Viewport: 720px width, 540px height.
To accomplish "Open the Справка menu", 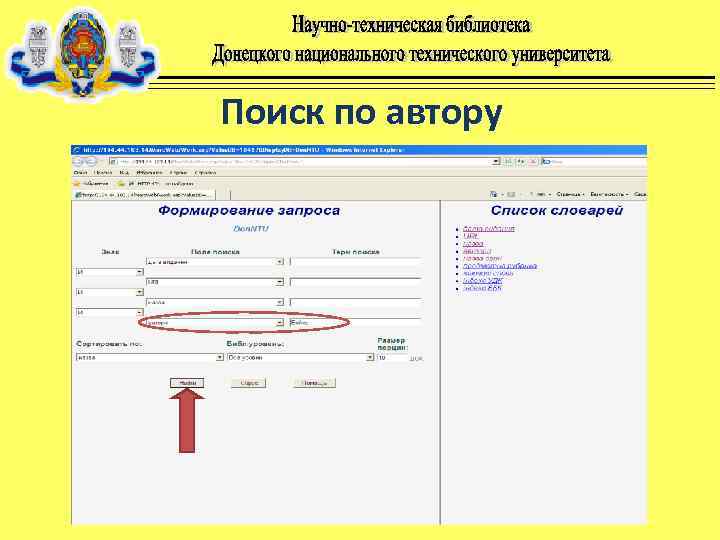I will [x=205, y=173].
